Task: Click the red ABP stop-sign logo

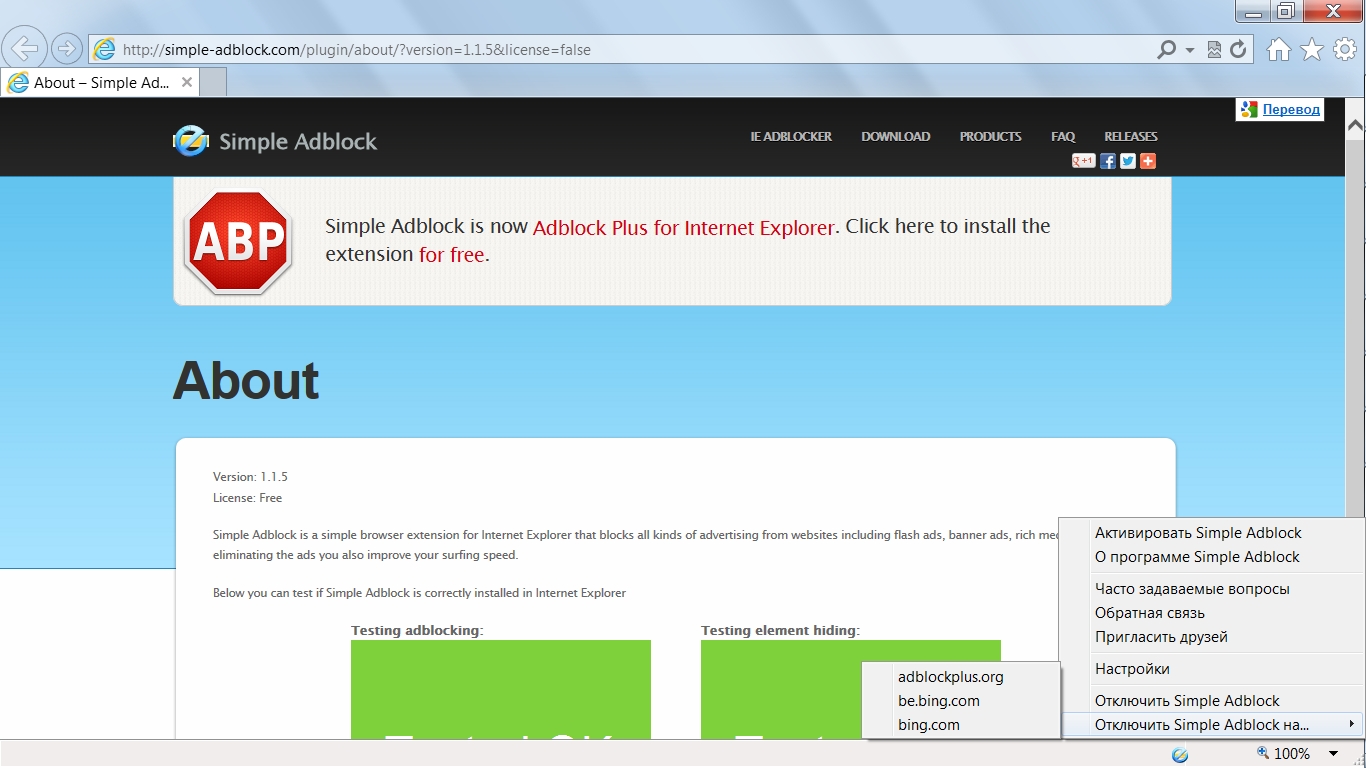Action: pyautogui.click(x=237, y=242)
